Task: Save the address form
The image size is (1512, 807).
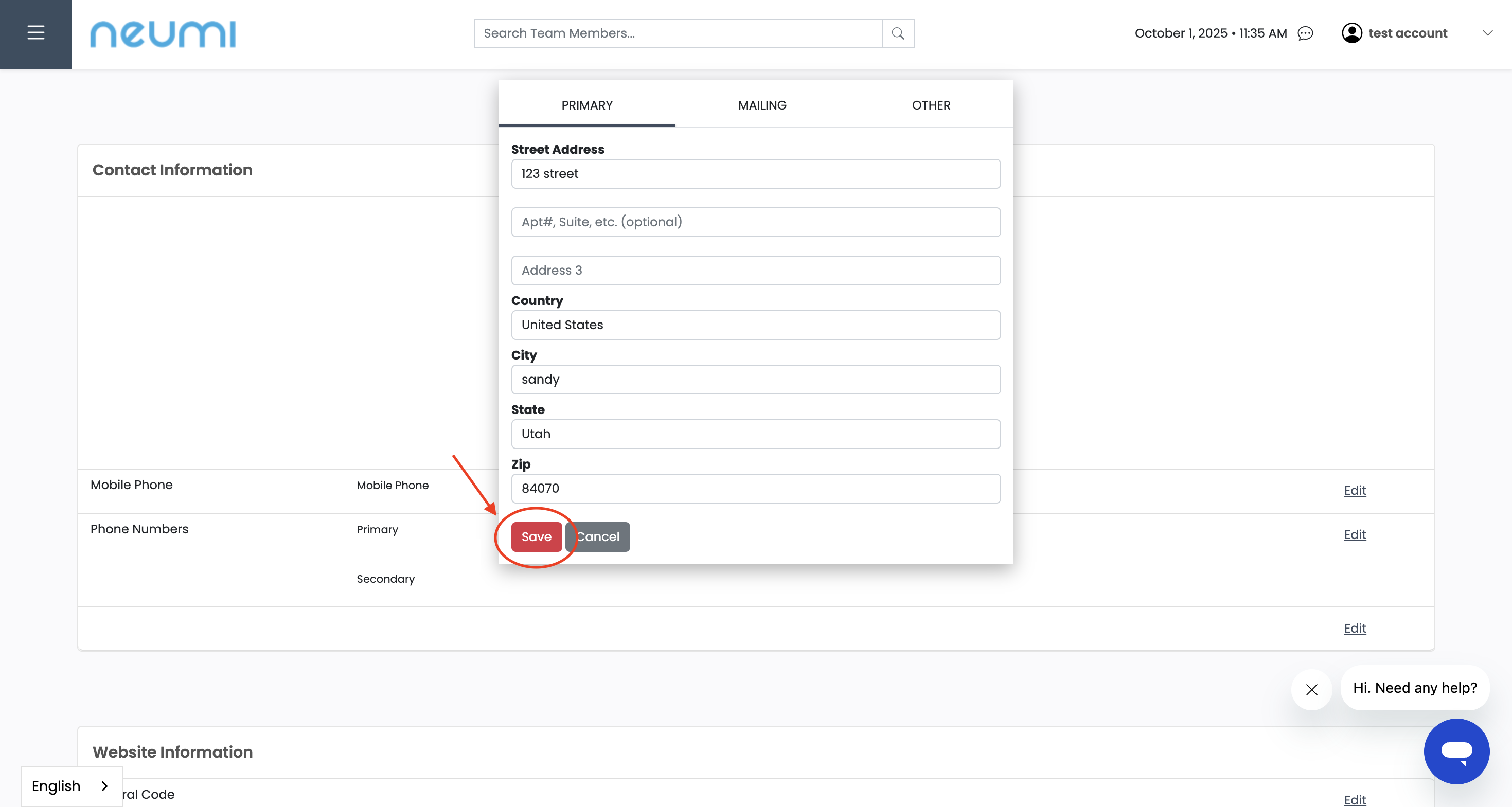Action: 536,536
